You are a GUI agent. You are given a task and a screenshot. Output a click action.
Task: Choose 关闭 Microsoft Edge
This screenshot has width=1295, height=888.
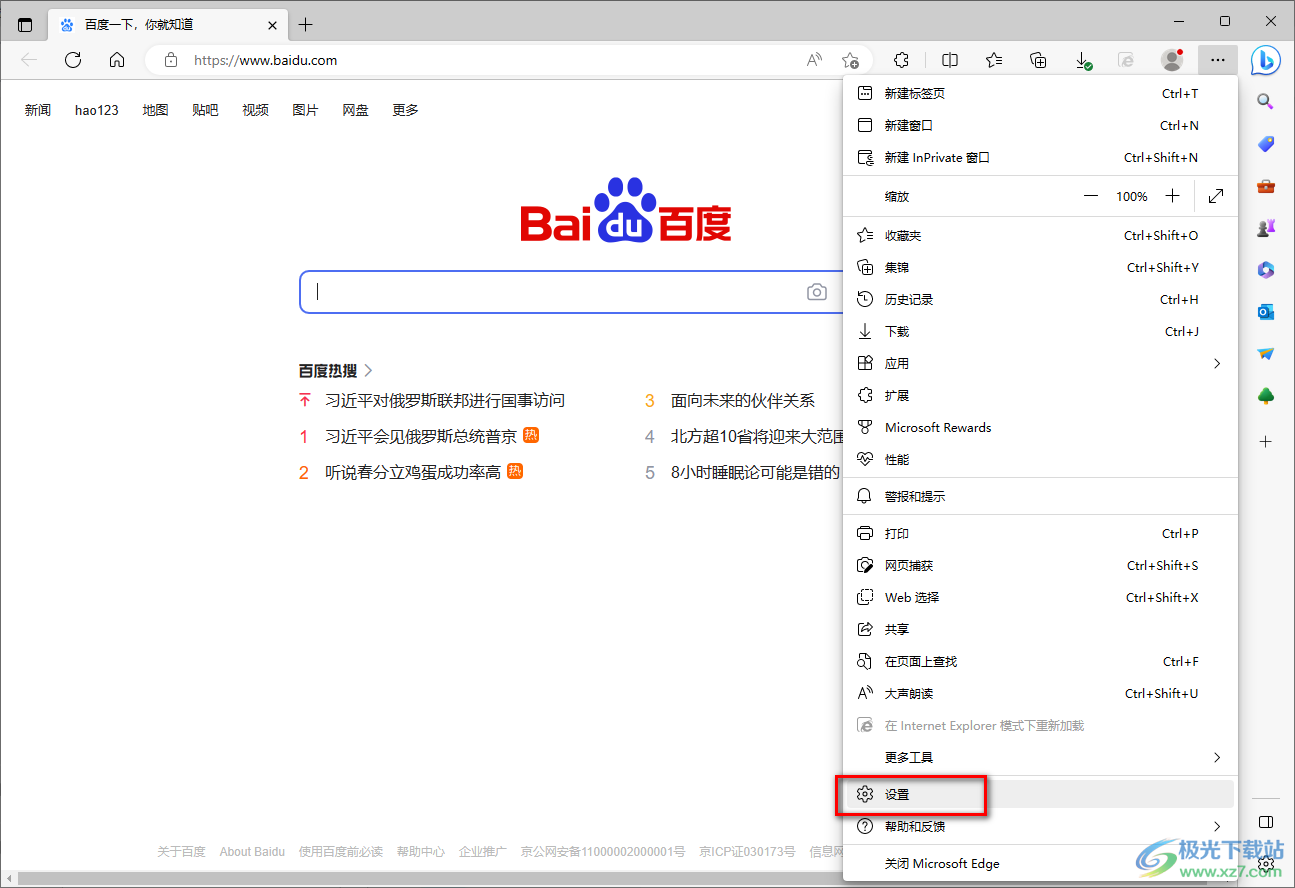[x=1040, y=863]
